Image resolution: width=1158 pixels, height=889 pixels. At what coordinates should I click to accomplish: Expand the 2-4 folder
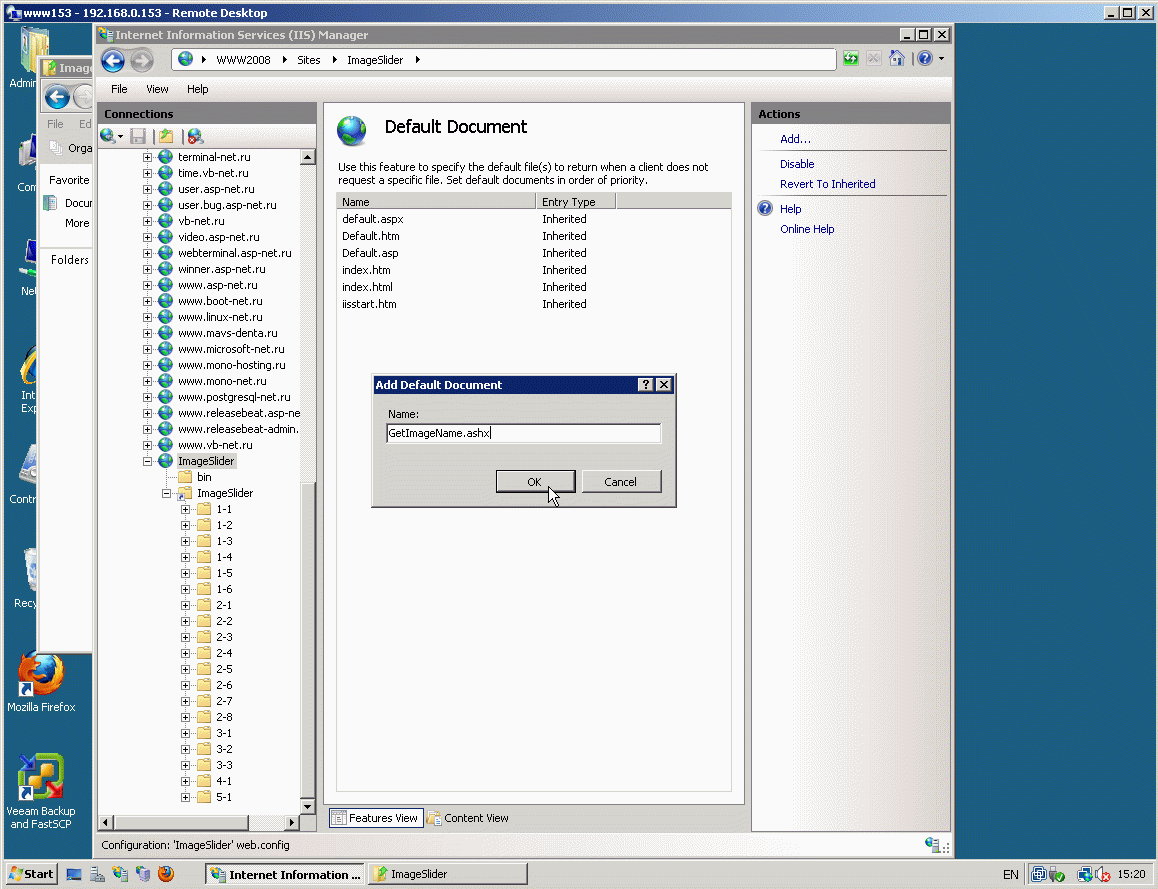click(x=185, y=653)
